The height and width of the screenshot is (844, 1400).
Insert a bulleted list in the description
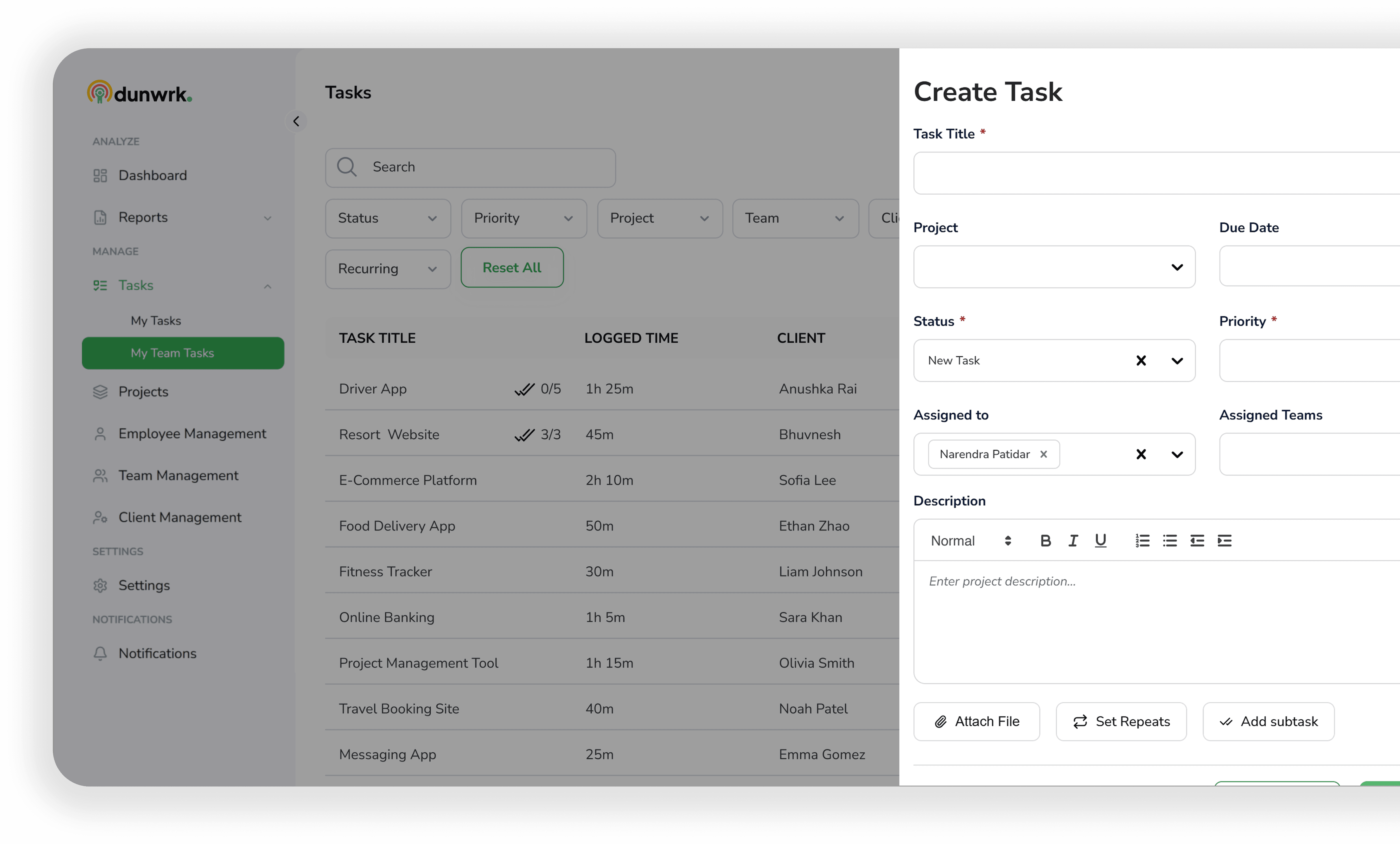click(1170, 540)
